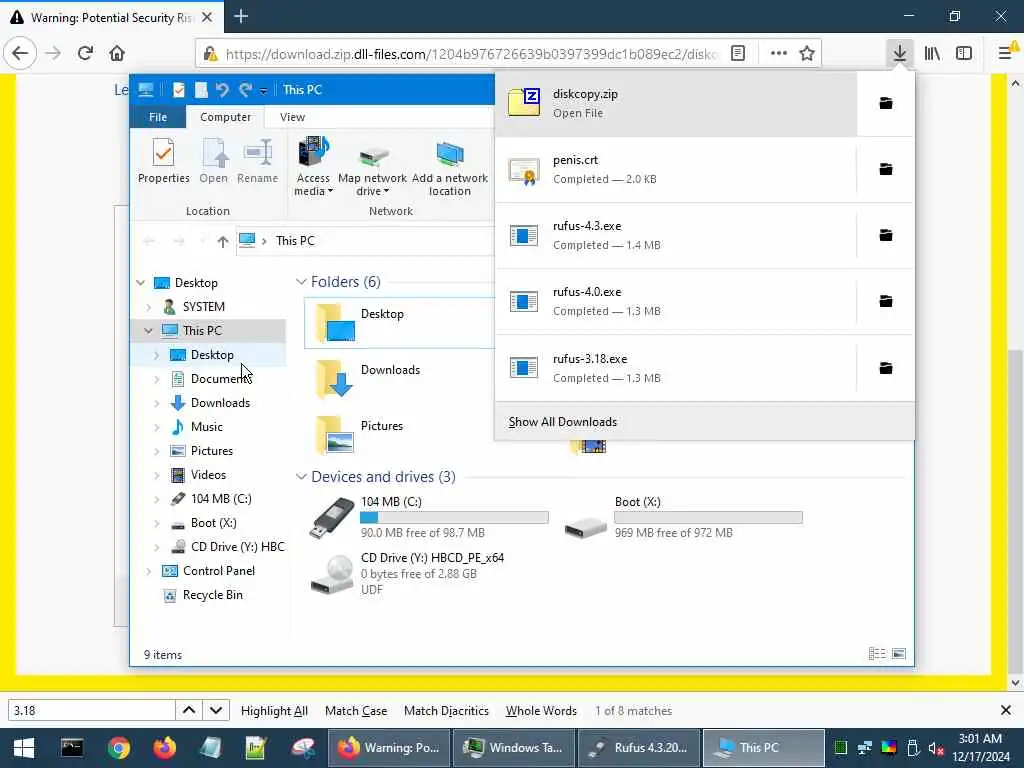The image size is (1024, 768).
Task: Expand the Downloads tree node arrow
Action: click(157, 403)
